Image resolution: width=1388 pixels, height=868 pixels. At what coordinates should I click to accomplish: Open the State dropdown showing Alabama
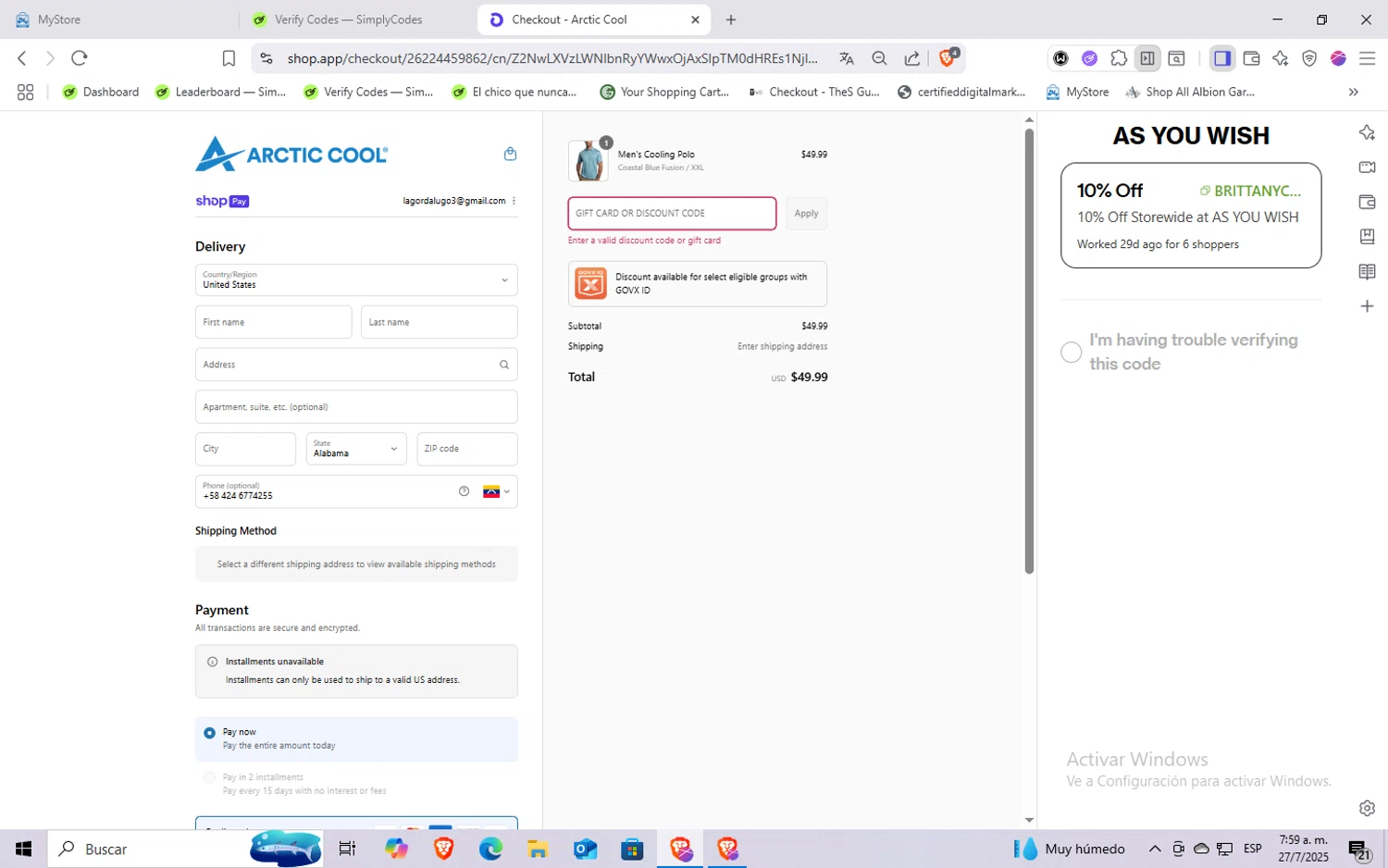tap(356, 449)
